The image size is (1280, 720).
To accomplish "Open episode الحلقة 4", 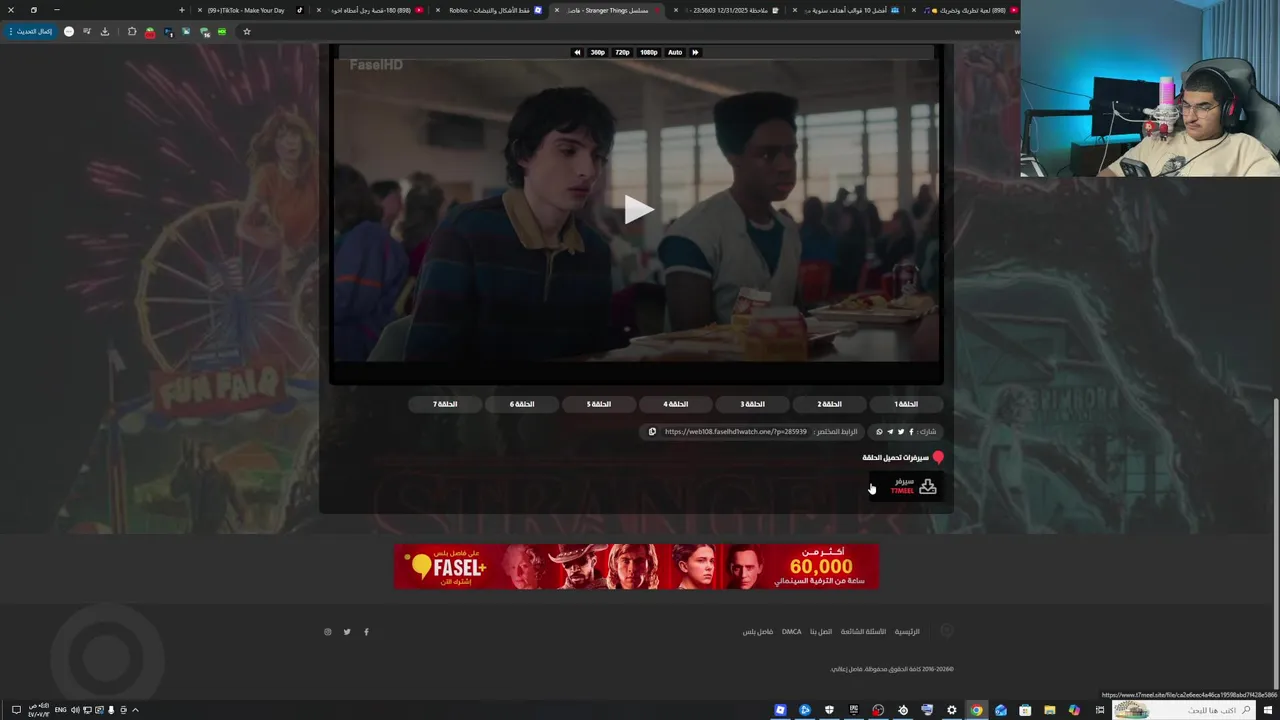I will coord(676,404).
